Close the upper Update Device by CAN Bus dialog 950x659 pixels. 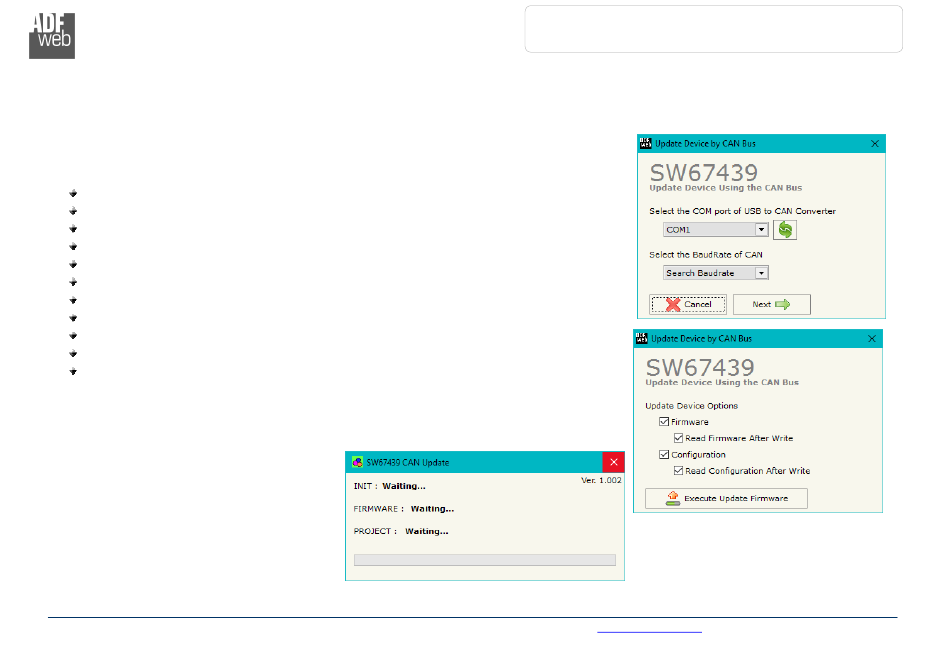click(875, 144)
